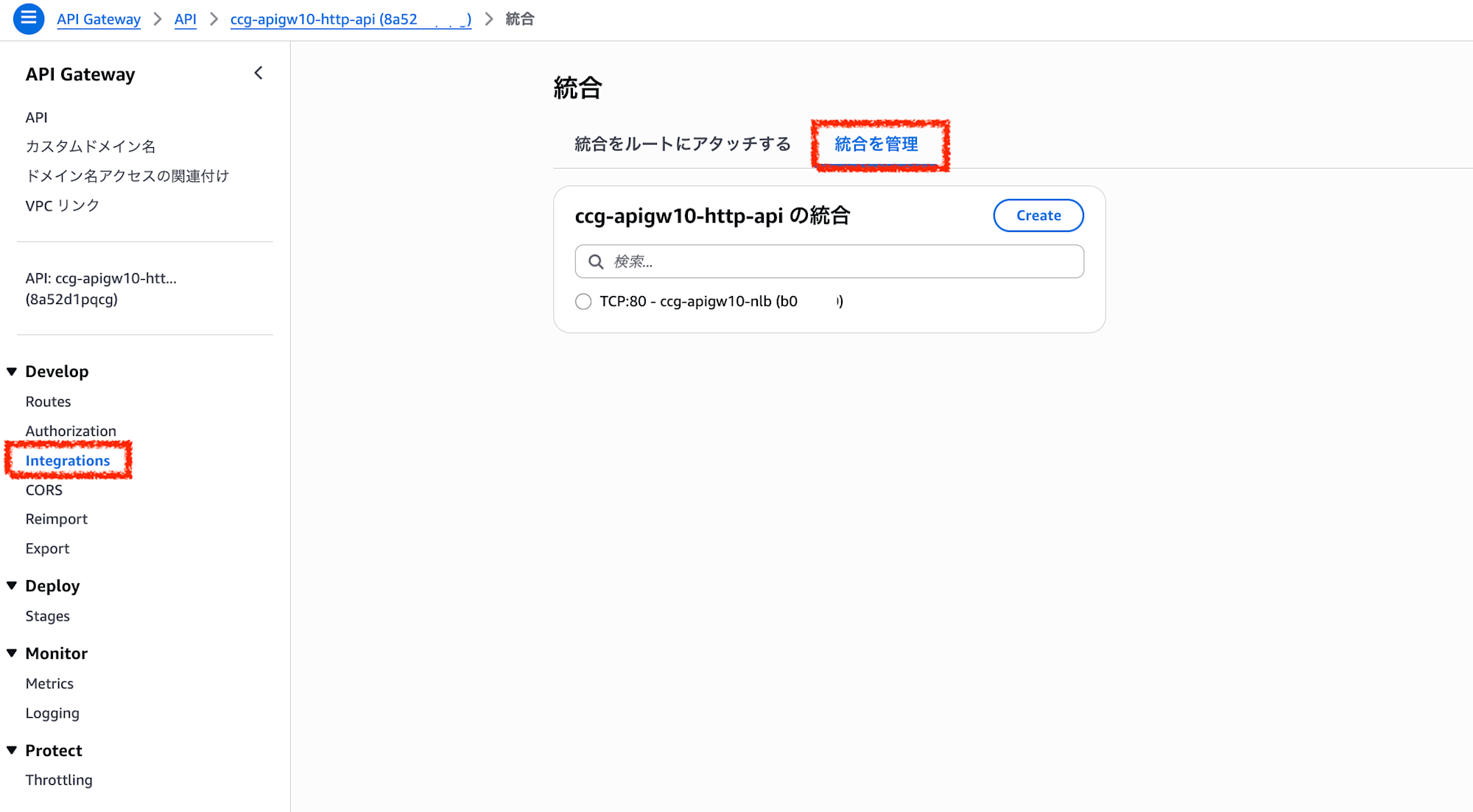This screenshot has height=812, width=1473.
Task: Open API in the sidebar
Action: (x=37, y=118)
